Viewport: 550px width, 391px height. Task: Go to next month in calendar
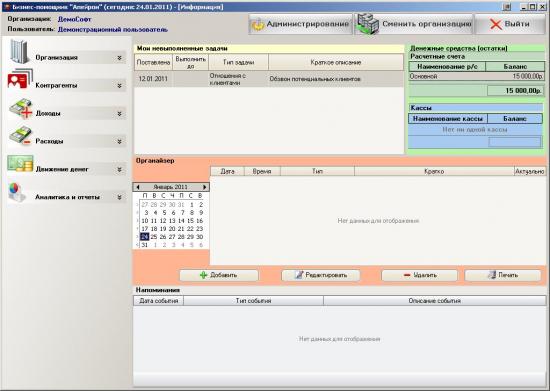(x=204, y=187)
